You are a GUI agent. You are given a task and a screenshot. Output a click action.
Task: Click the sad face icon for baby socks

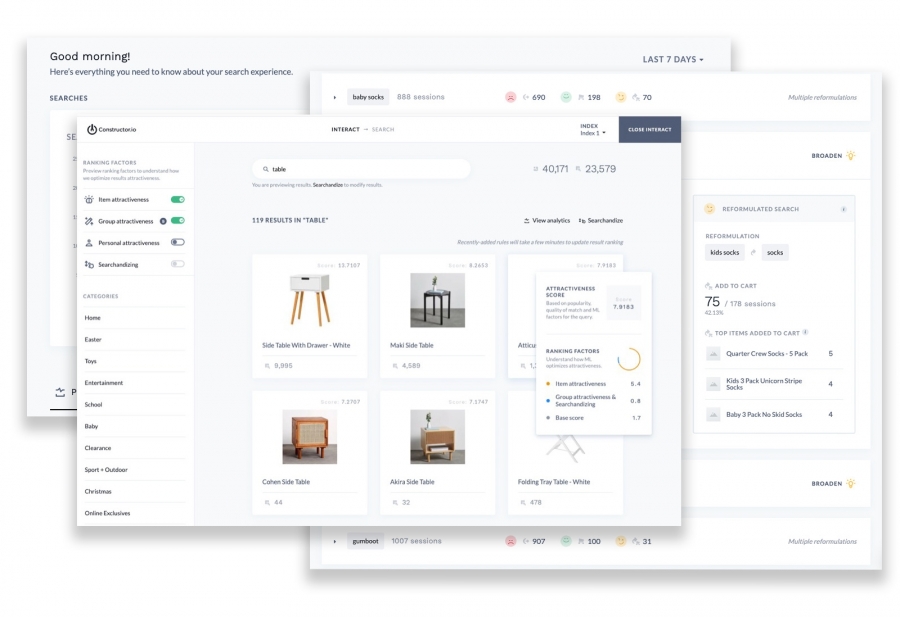510,97
